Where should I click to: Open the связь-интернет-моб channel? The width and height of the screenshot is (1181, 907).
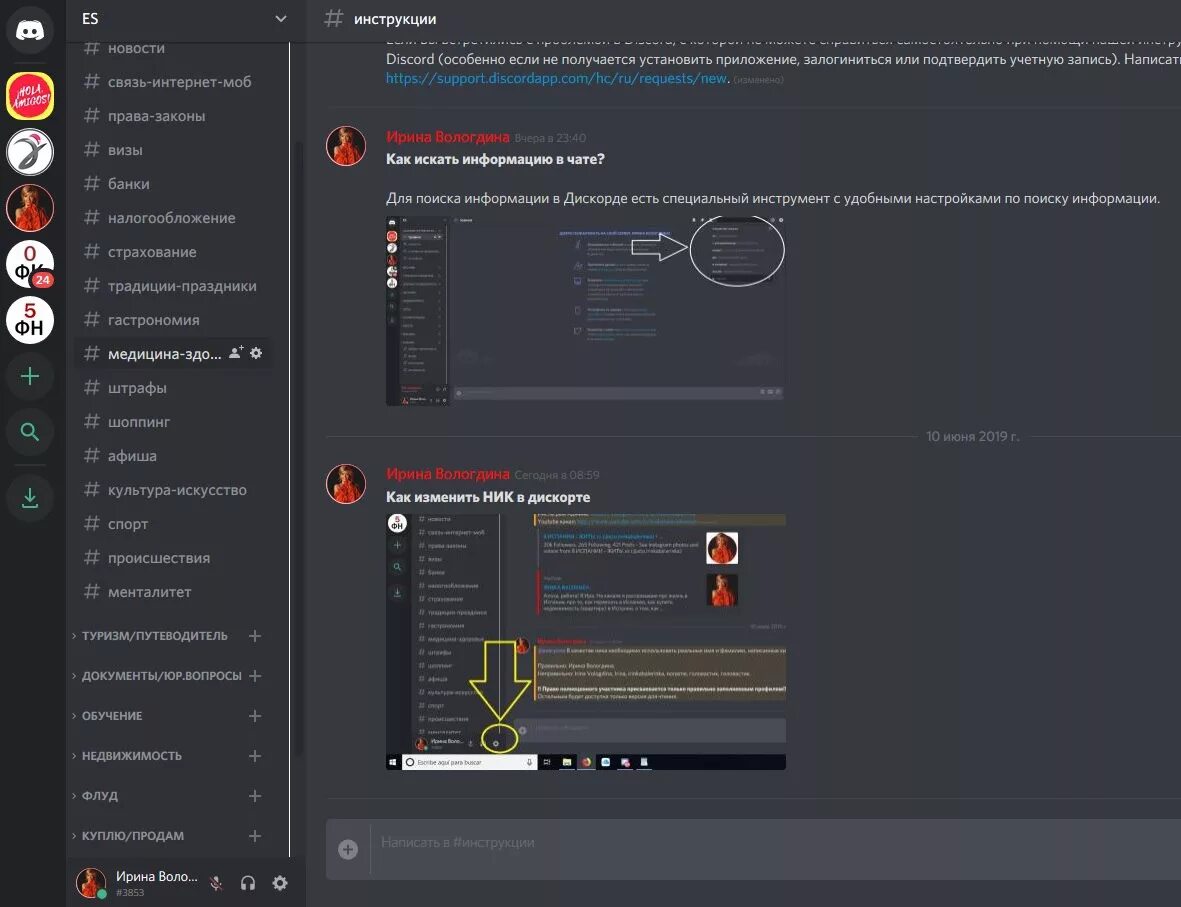click(172, 82)
